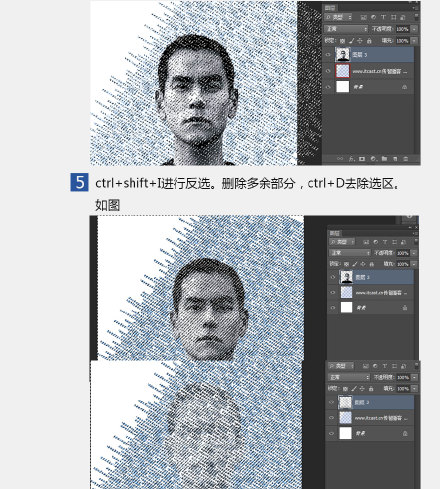The height and width of the screenshot is (489, 440).
Task: Create a new layer with the page icon
Action: [x=395, y=159]
